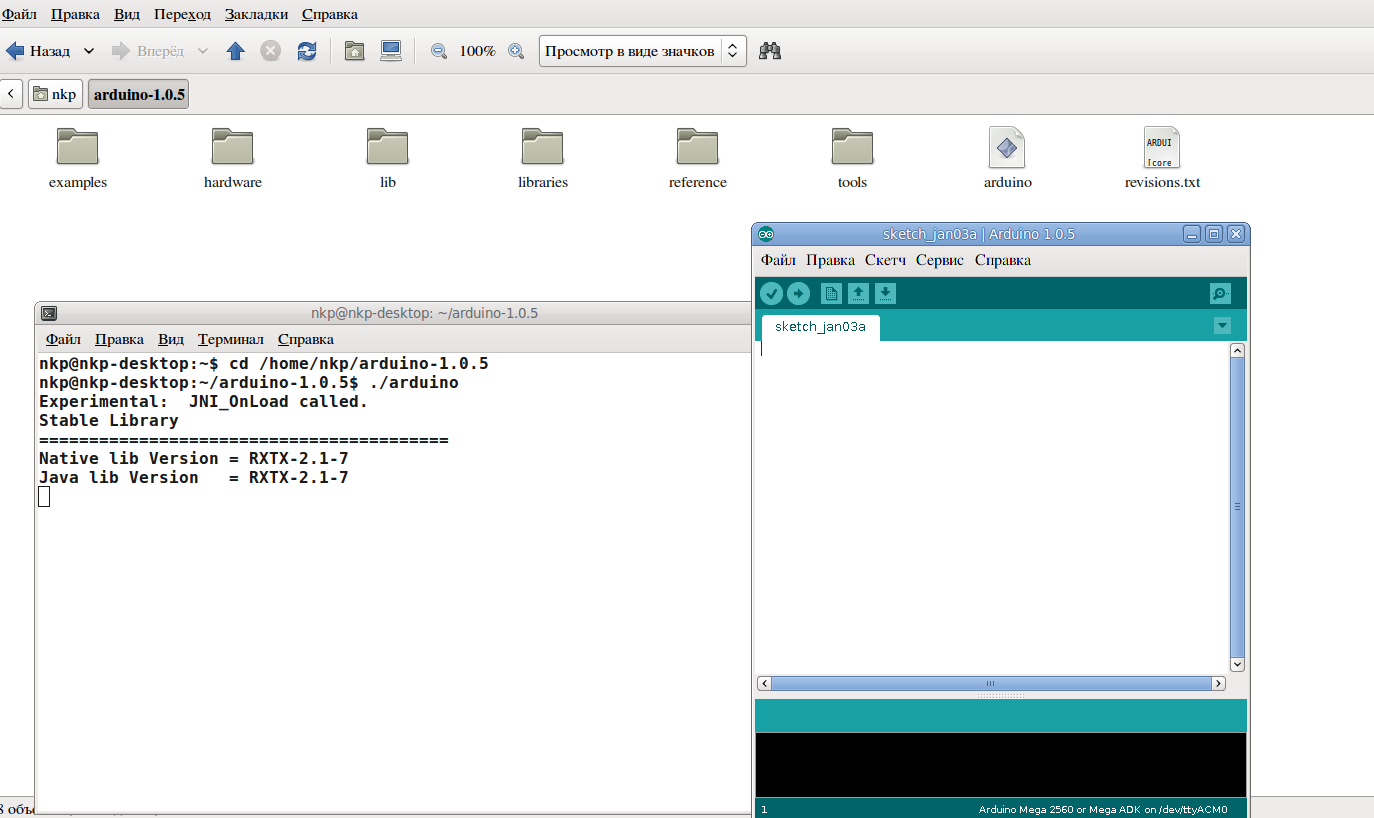Click the stop loading button in file manager
Viewport: 1374px width, 818px height.
[x=271, y=51]
